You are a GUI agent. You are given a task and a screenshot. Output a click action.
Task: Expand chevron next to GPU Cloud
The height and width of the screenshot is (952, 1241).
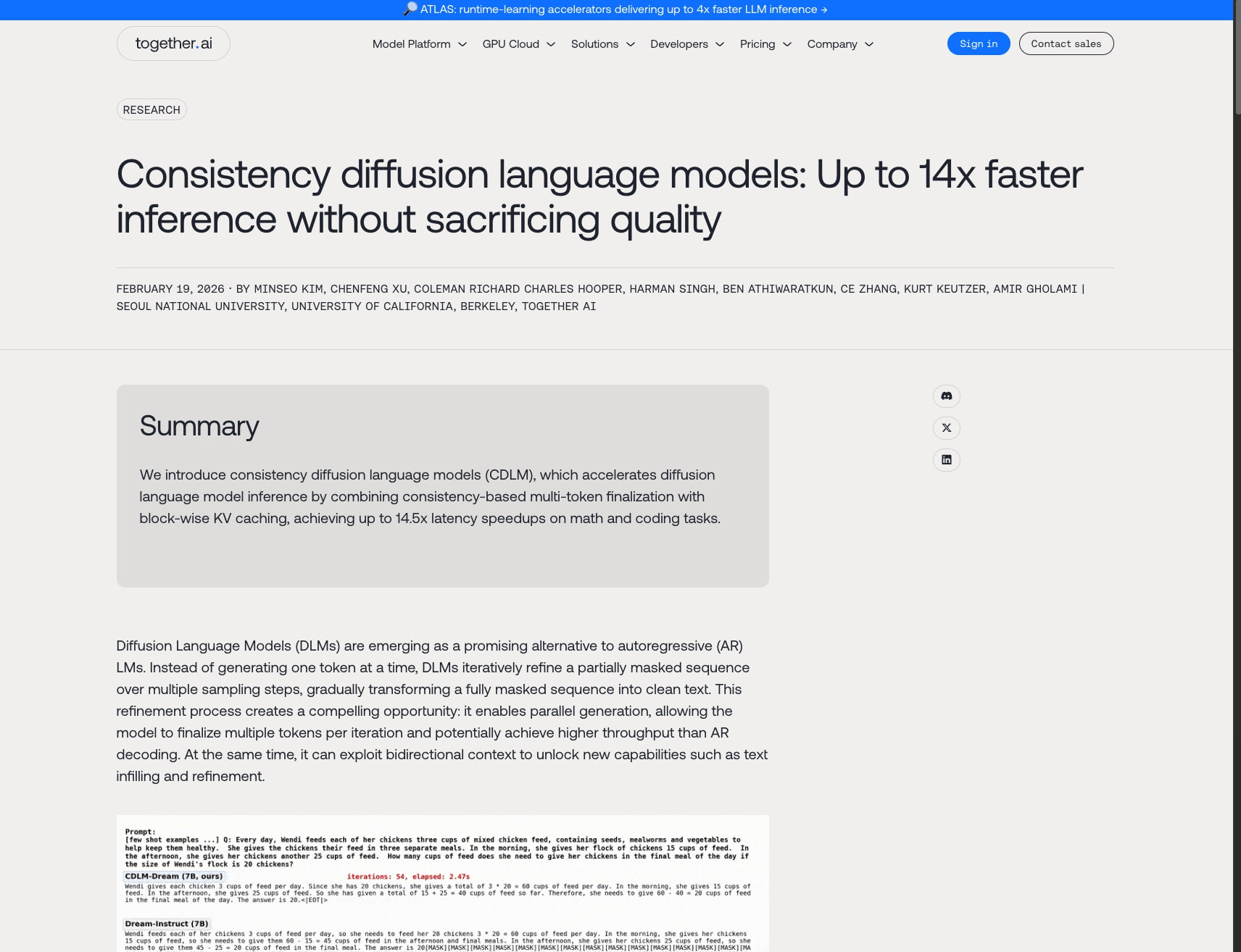point(551,44)
